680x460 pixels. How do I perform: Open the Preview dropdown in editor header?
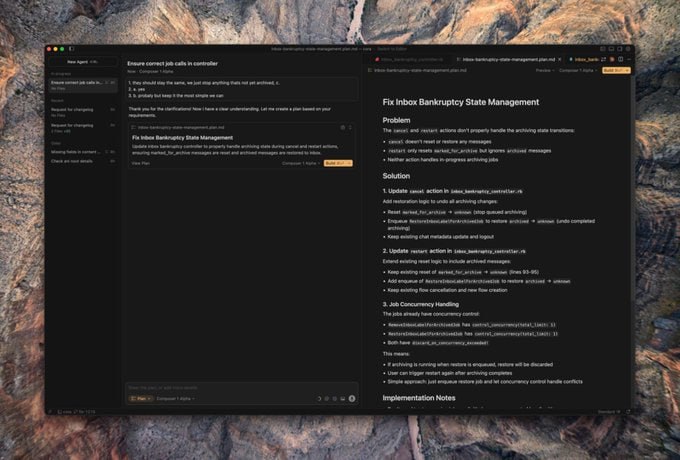[x=544, y=71]
